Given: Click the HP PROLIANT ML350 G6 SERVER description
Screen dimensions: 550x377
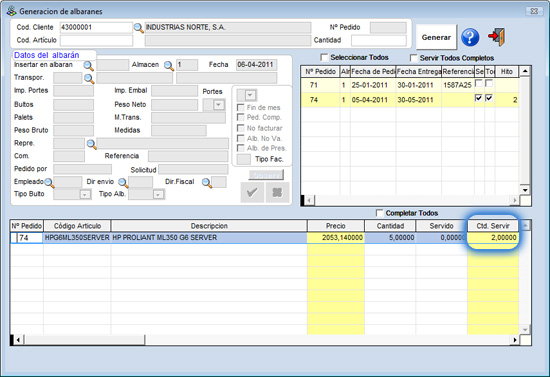Looking at the screenshot, I should pyautogui.click(x=209, y=238).
